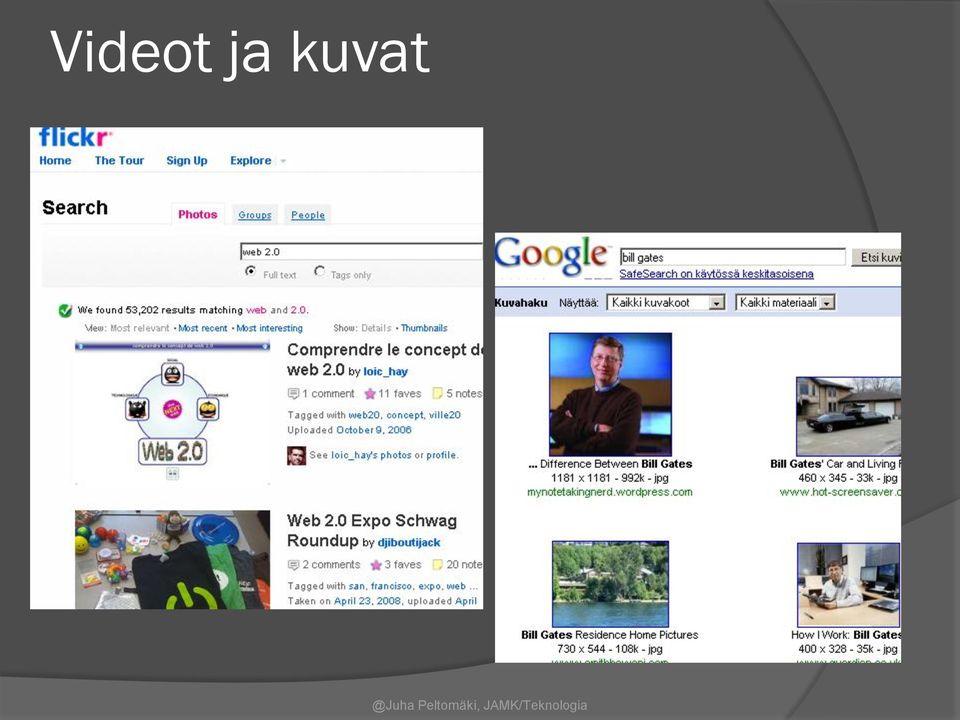Click the Explore menu item
The height and width of the screenshot is (720, 960).
pyautogui.click(x=250, y=160)
